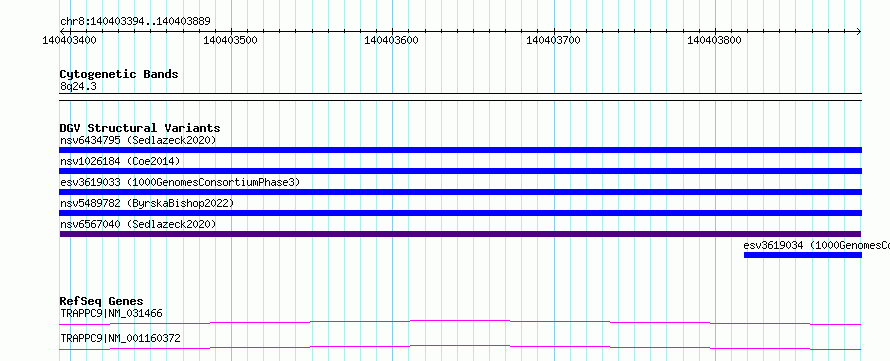Open variant nsv6567040 (Sedlazeck2020) label

[x=138, y=224]
